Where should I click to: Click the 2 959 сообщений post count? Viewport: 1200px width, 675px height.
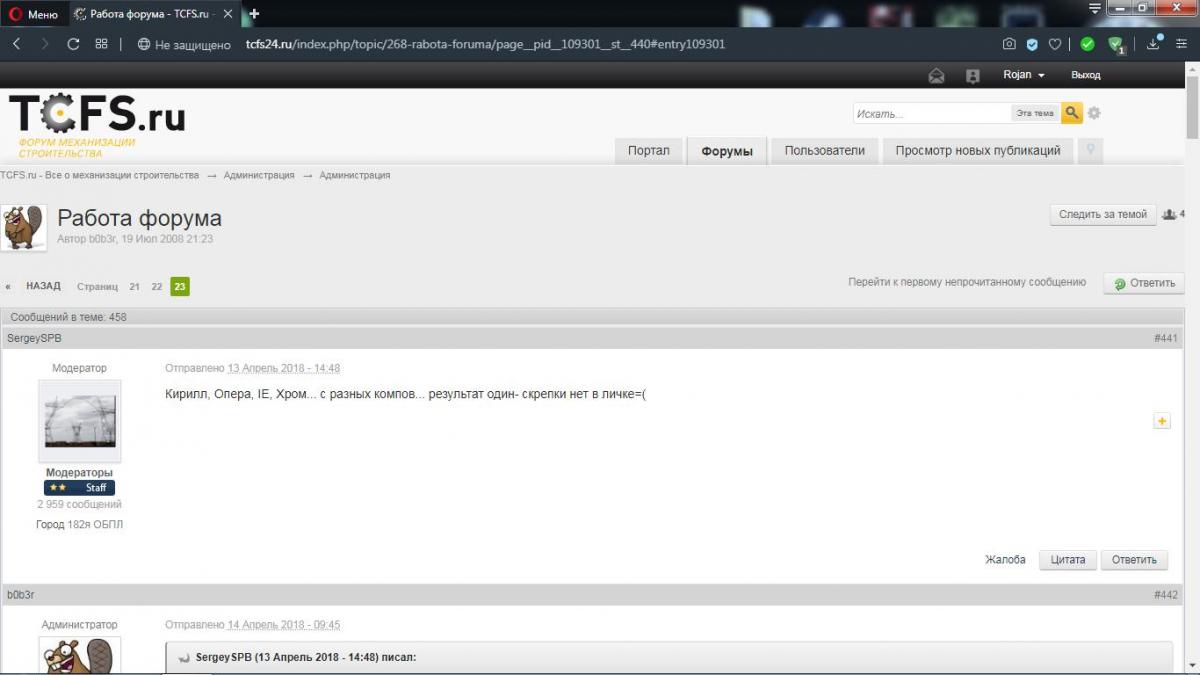[x=79, y=505]
